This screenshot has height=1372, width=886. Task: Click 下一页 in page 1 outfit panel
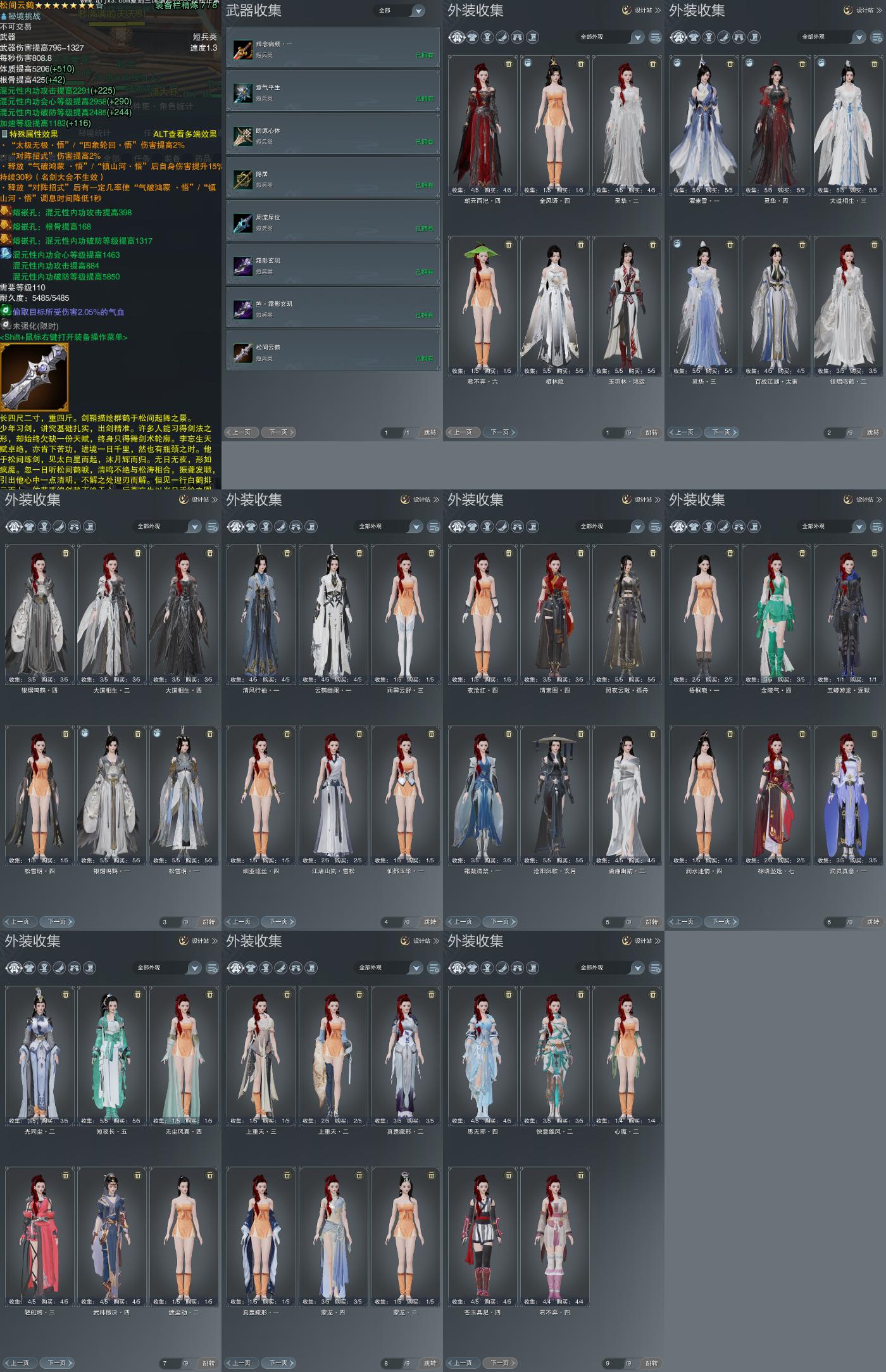coord(501,432)
